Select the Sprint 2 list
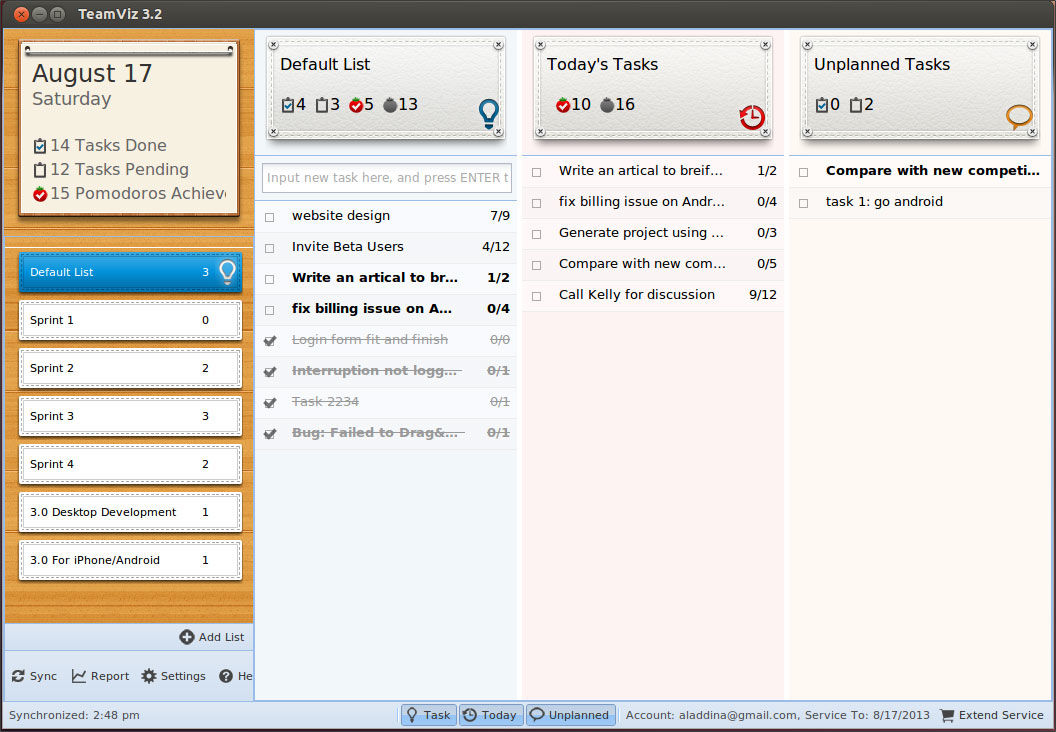1056x732 pixels. (130, 368)
